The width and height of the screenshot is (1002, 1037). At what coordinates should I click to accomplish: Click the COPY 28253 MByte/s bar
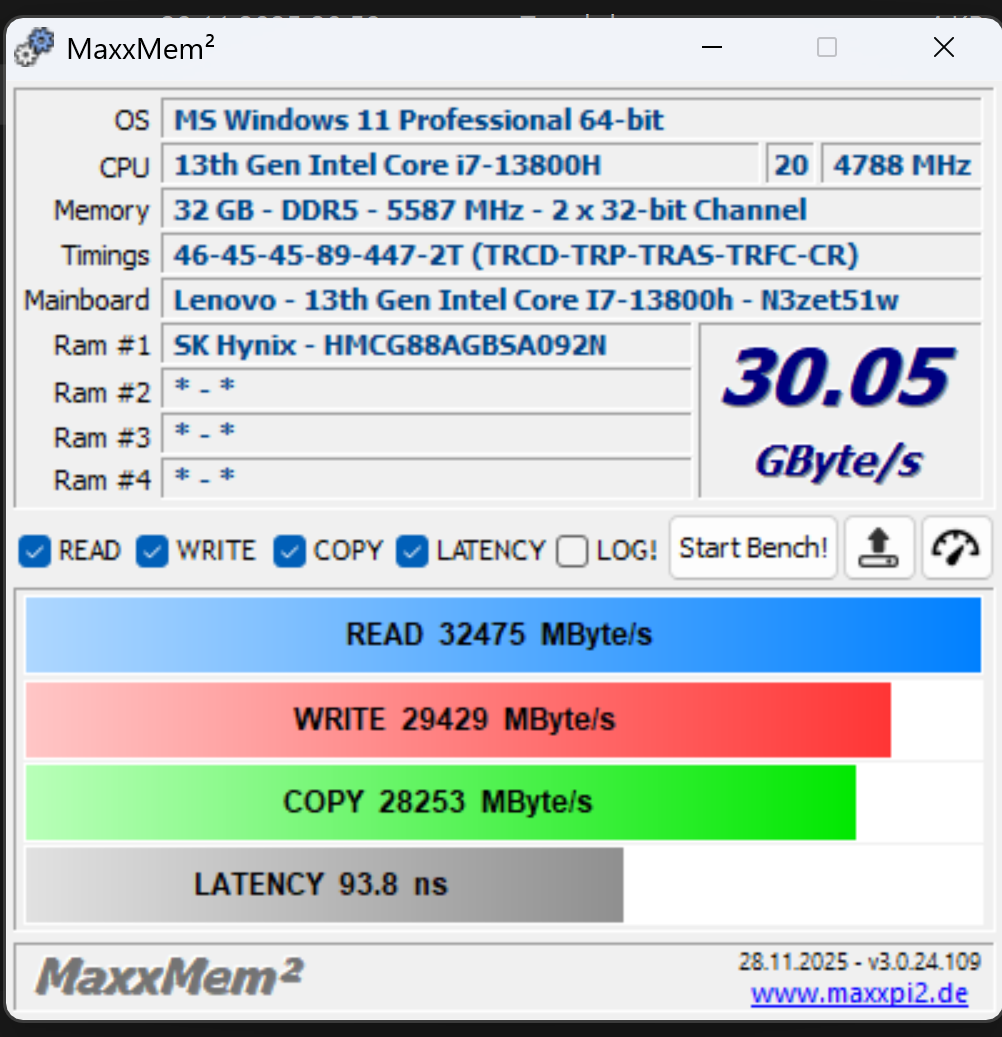[x=440, y=802]
